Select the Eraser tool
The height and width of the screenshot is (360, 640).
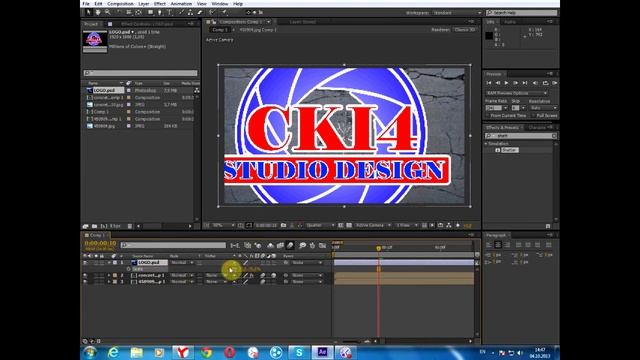200,13
